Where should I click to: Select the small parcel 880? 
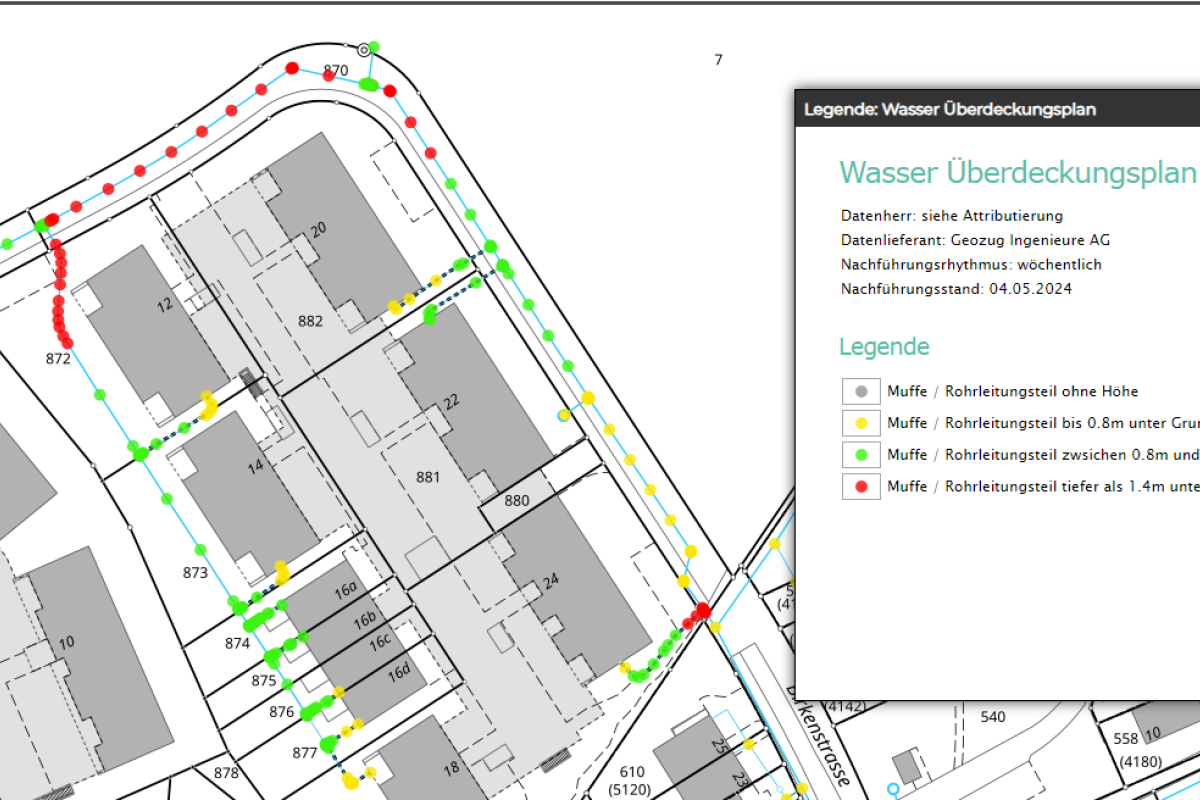516,500
